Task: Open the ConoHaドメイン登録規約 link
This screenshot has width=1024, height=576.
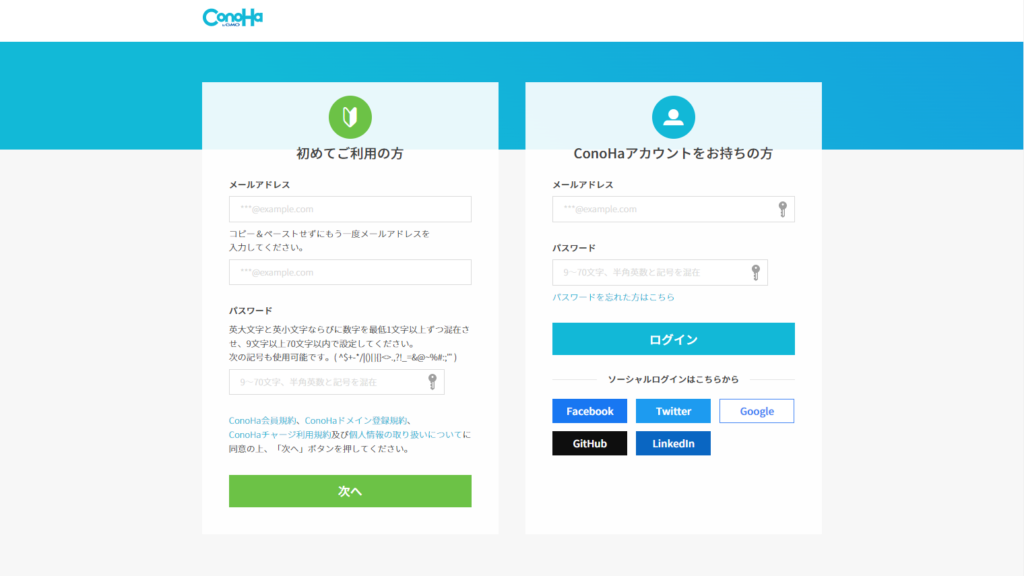Action: [356, 421]
